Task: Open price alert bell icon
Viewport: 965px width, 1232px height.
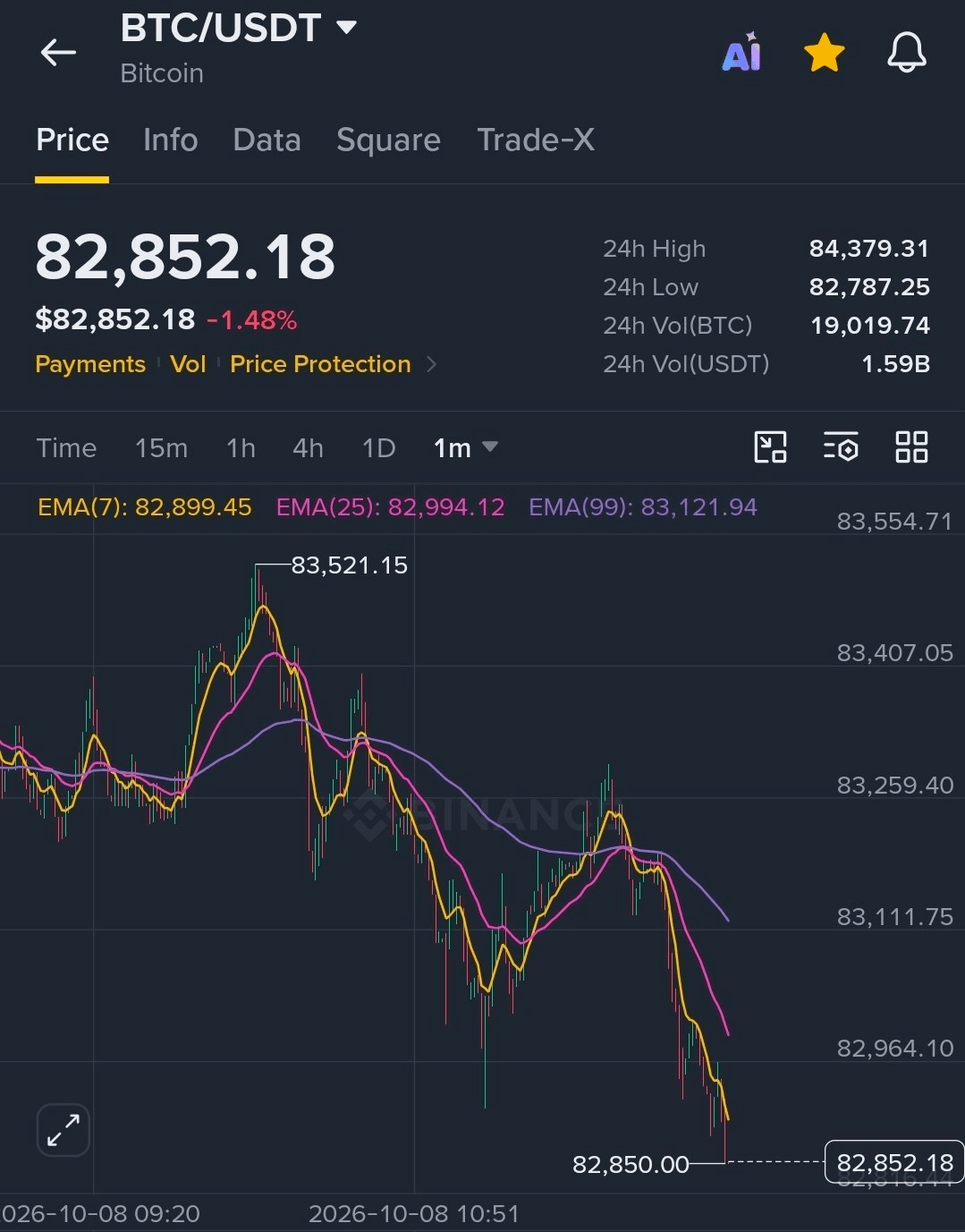Action: [906, 53]
